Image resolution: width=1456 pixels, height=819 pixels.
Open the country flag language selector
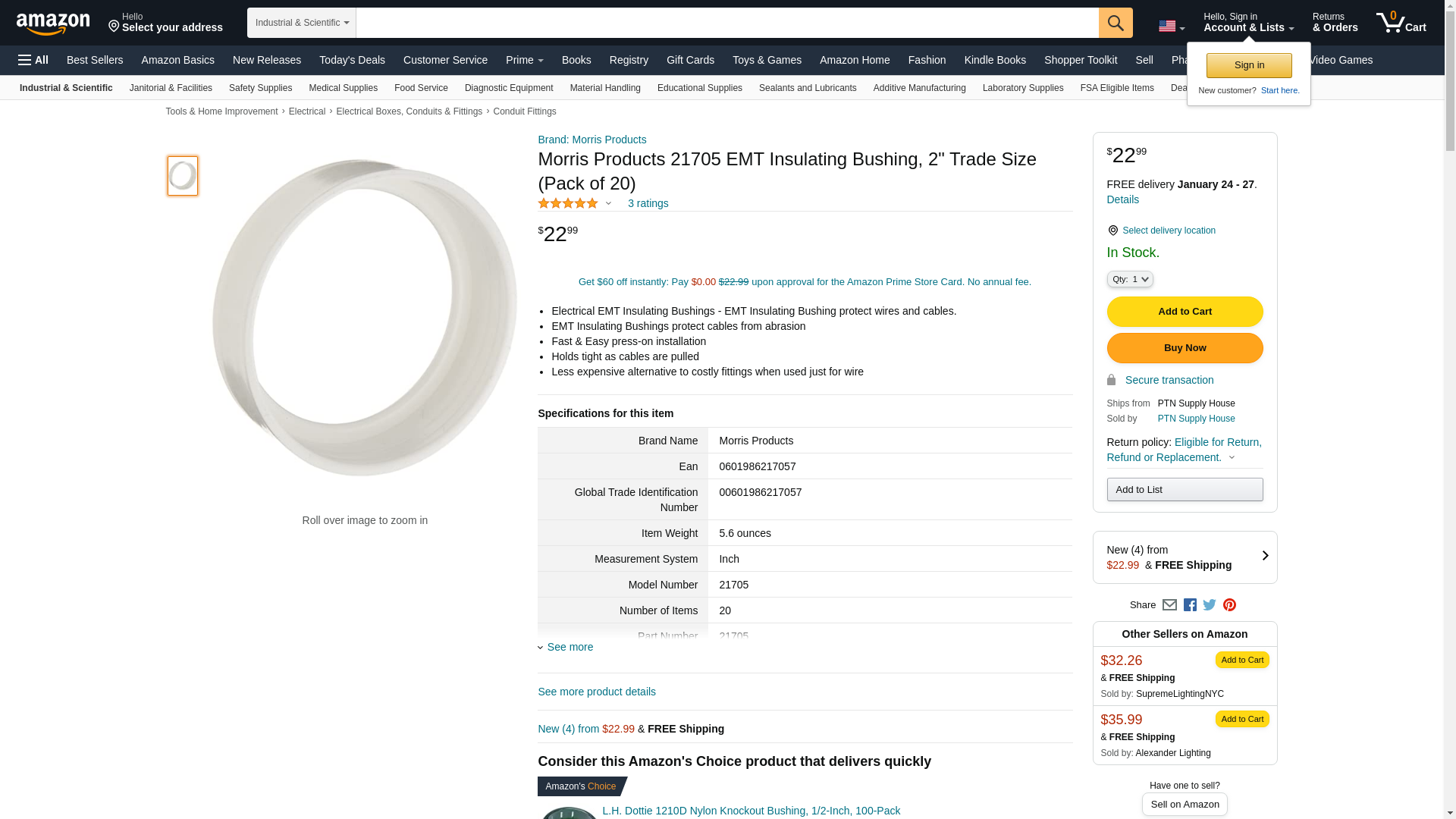click(x=1171, y=27)
